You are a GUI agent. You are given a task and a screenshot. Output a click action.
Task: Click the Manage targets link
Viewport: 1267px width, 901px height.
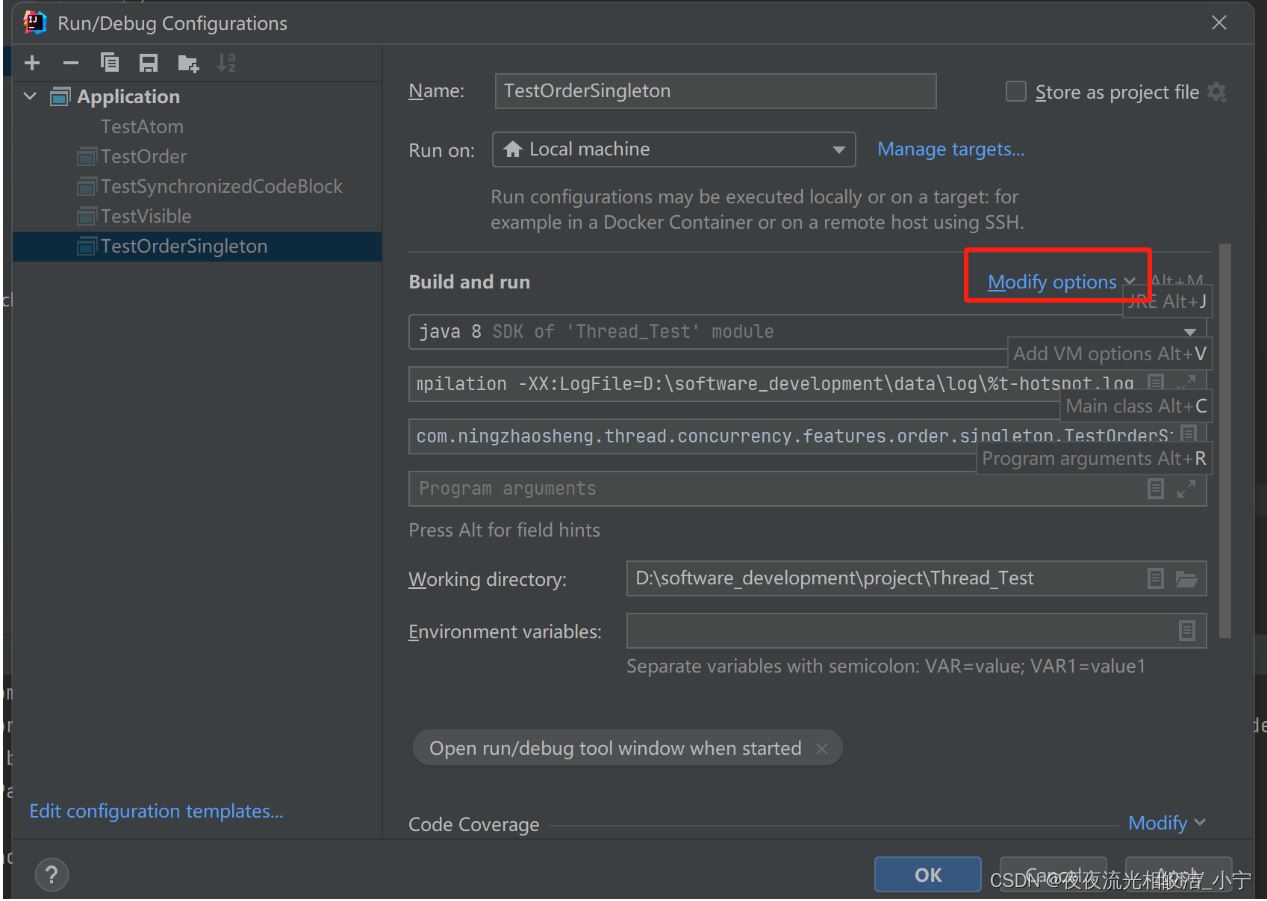(950, 149)
